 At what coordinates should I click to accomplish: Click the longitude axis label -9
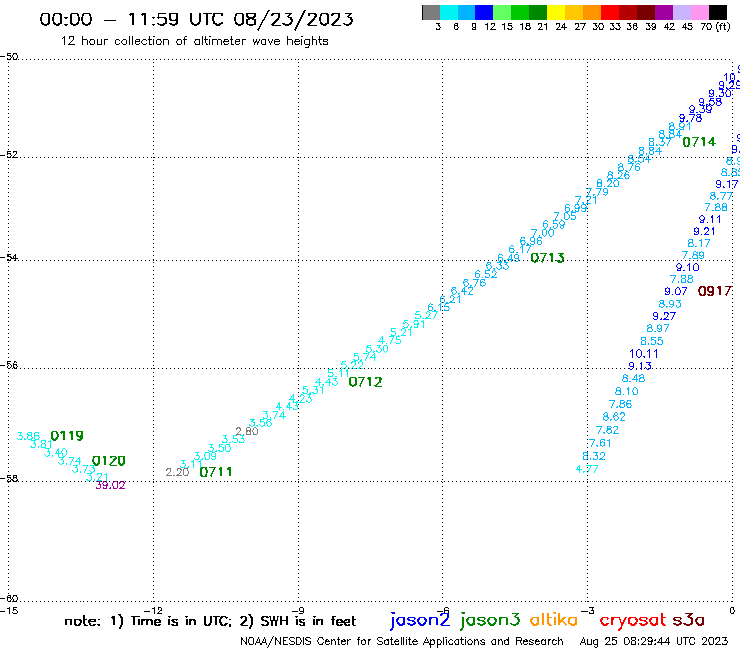[298, 610]
